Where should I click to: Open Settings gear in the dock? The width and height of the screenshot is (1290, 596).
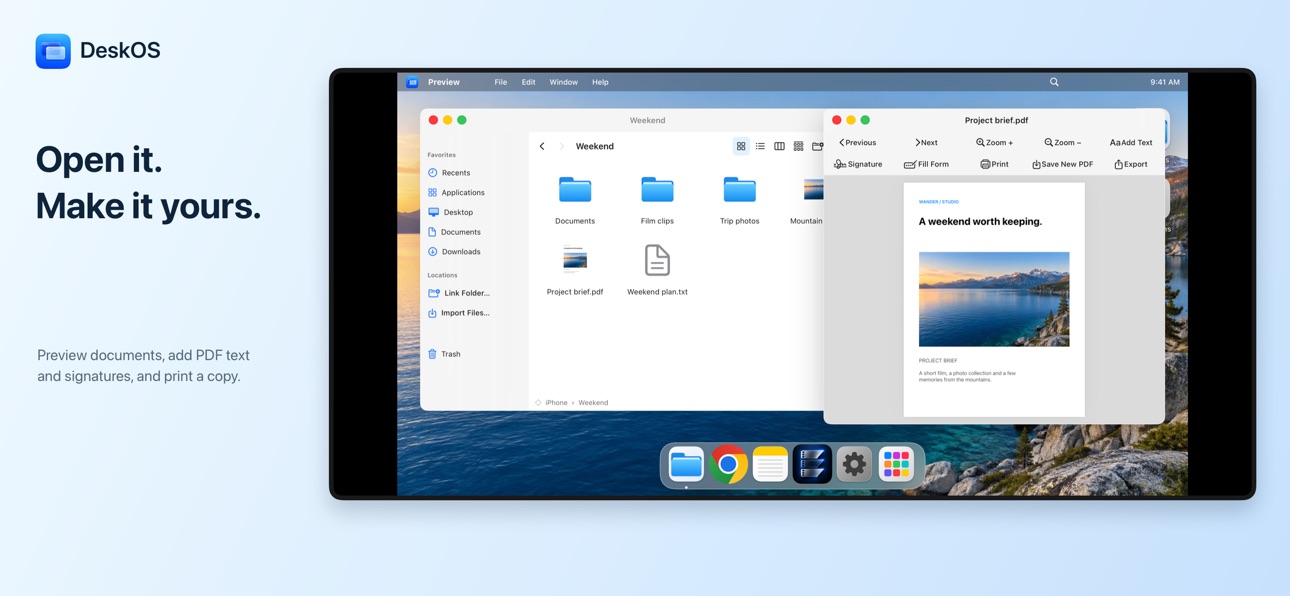pos(854,465)
